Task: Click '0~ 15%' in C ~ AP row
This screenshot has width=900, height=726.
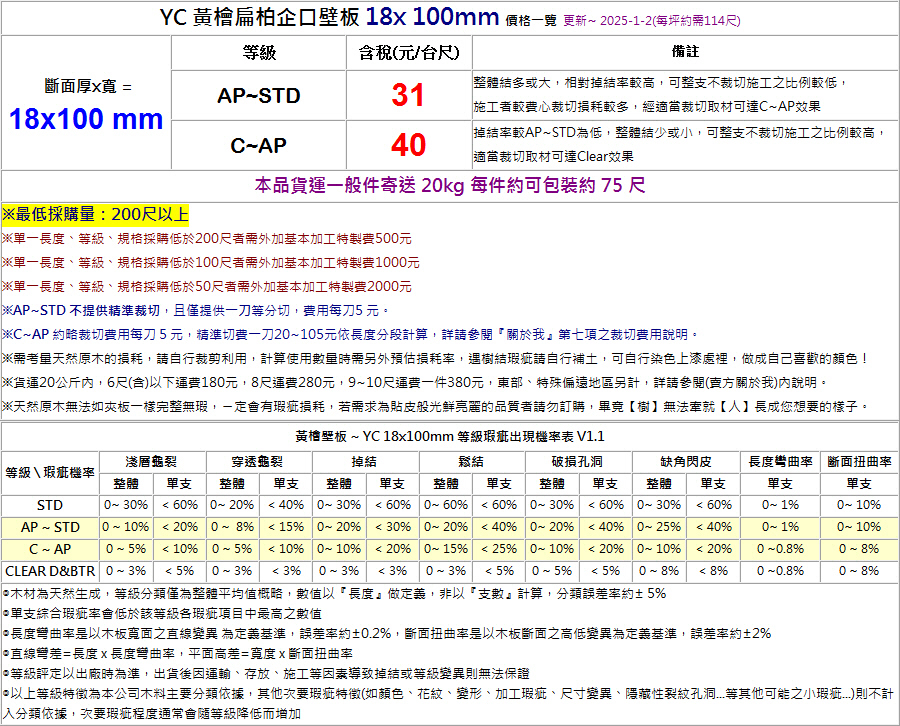Action: (x=445, y=549)
